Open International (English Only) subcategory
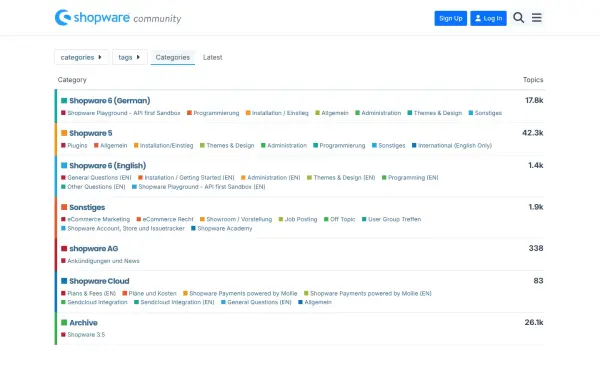The height and width of the screenshot is (375, 600). pyautogui.click(x=455, y=146)
